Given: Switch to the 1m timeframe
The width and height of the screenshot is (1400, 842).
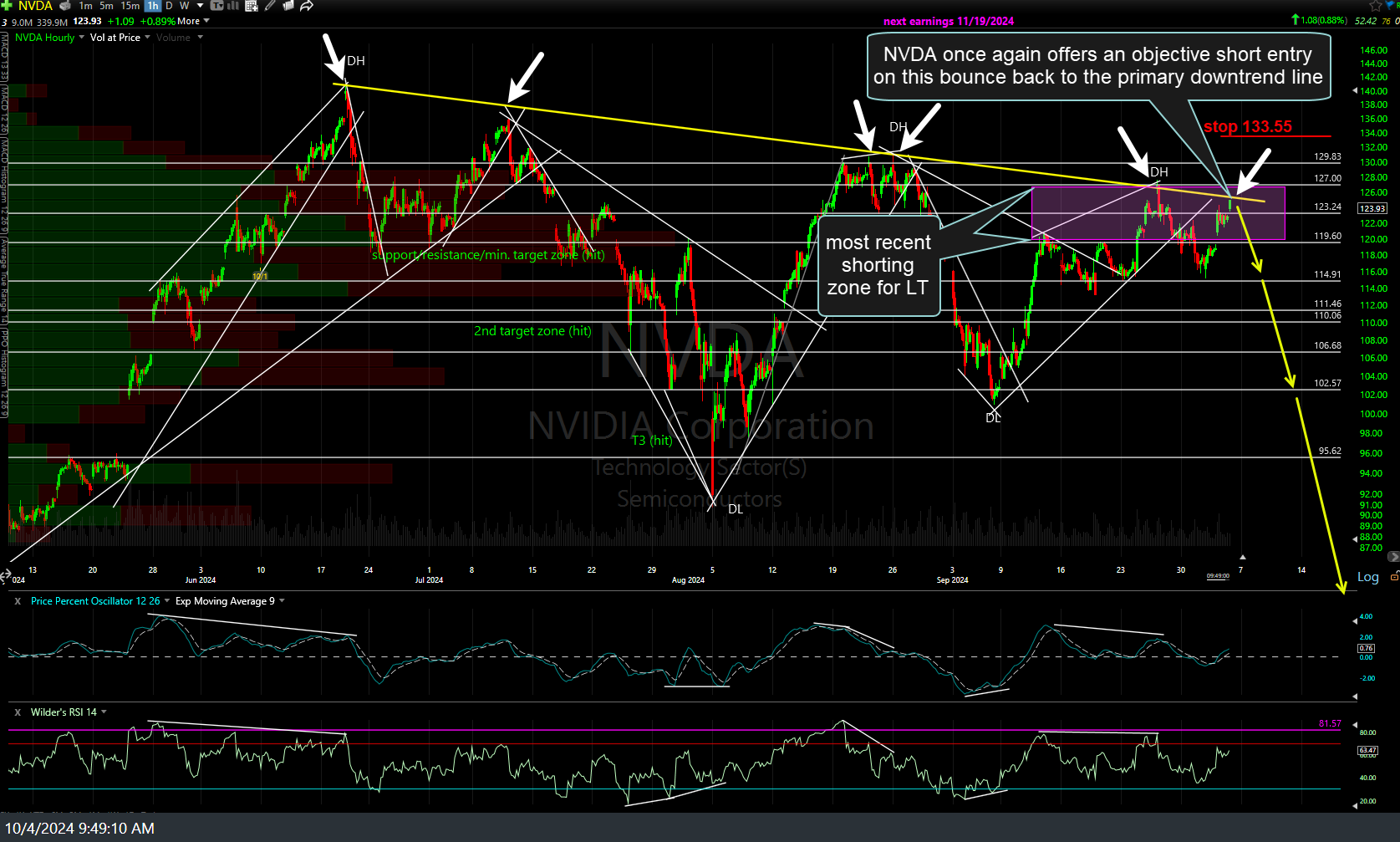Looking at the screenshot, I should [x=85, y=6].
